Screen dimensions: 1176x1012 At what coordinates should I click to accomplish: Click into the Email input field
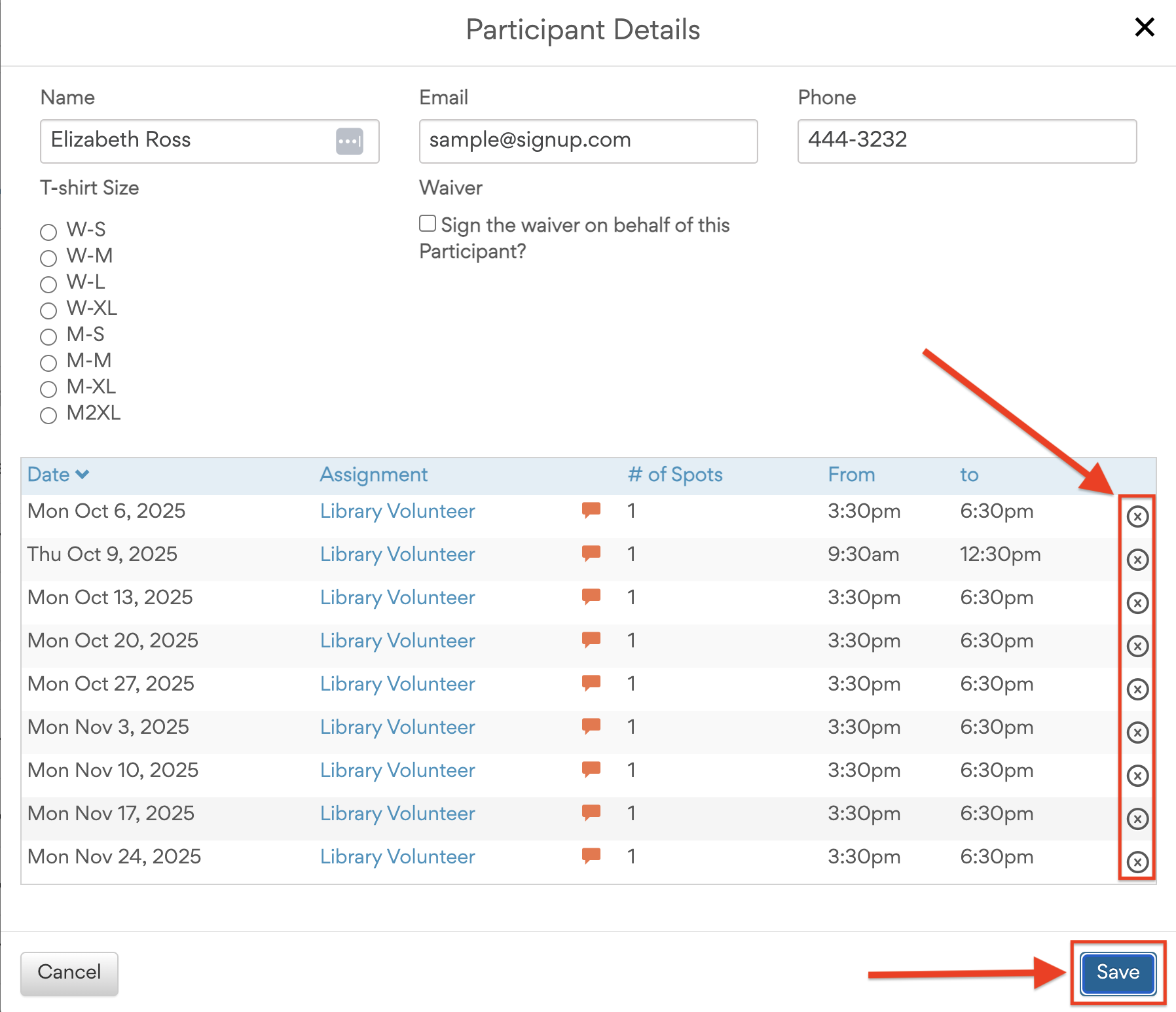[x=588, y=141]
